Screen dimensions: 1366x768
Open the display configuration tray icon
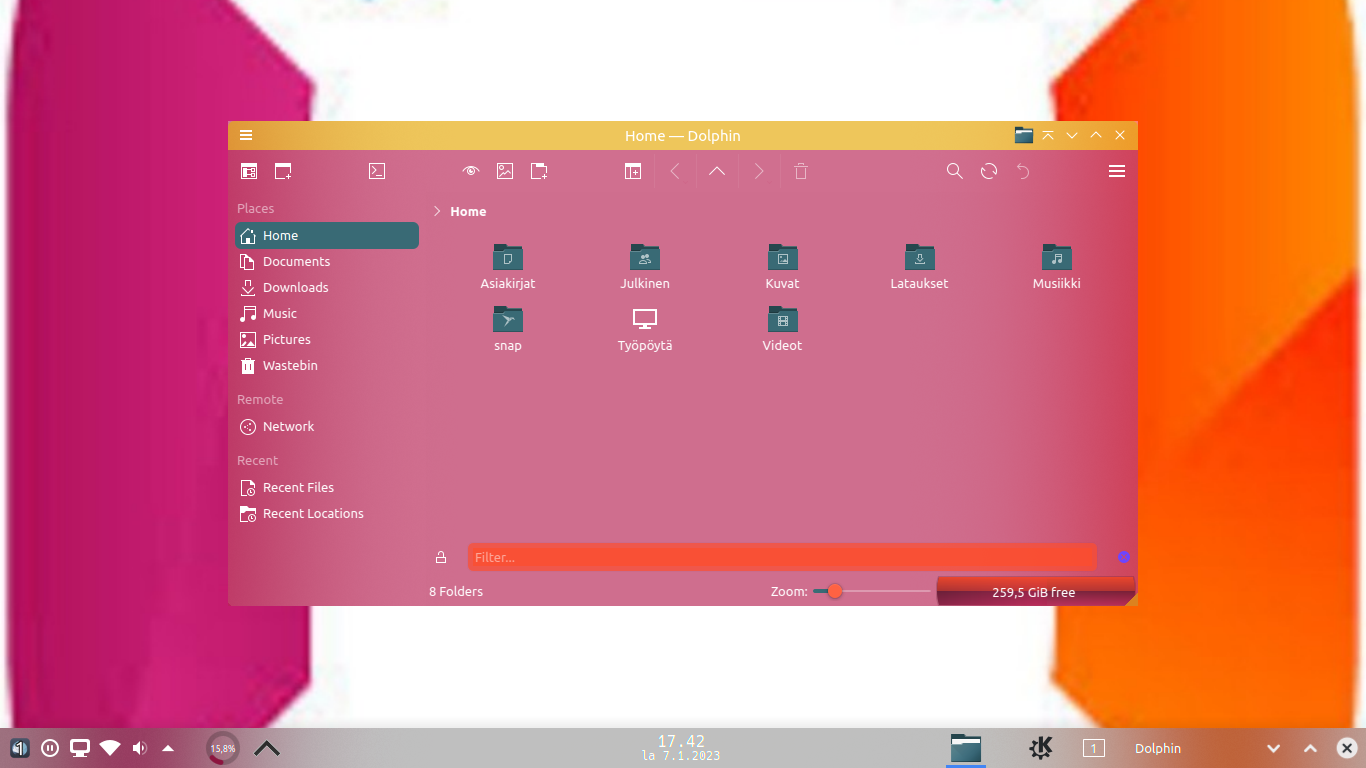pos(80,748)
